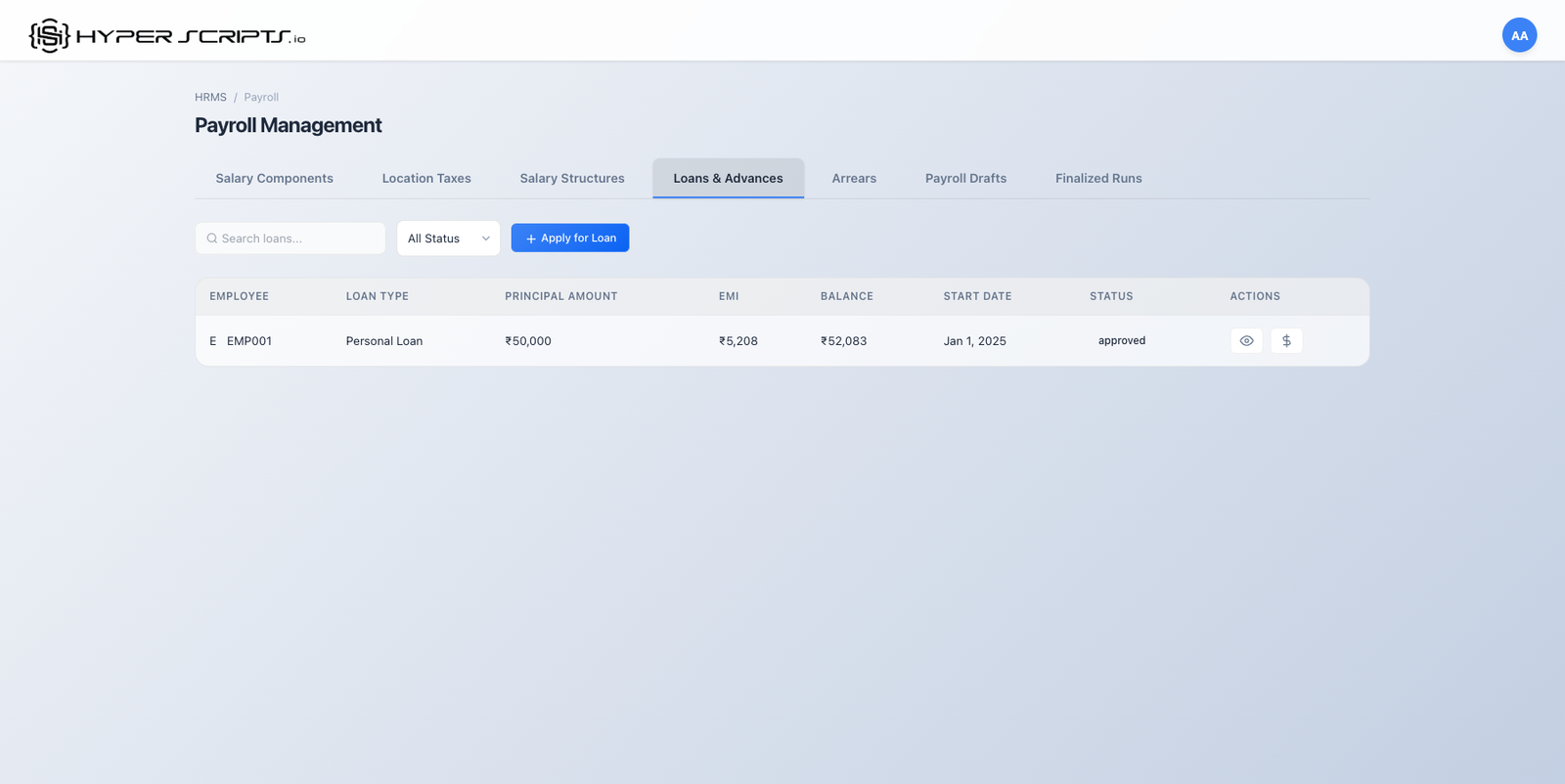Click the Start Date column header
This screenshot has width=1565, height=784.
pos(977,296)
